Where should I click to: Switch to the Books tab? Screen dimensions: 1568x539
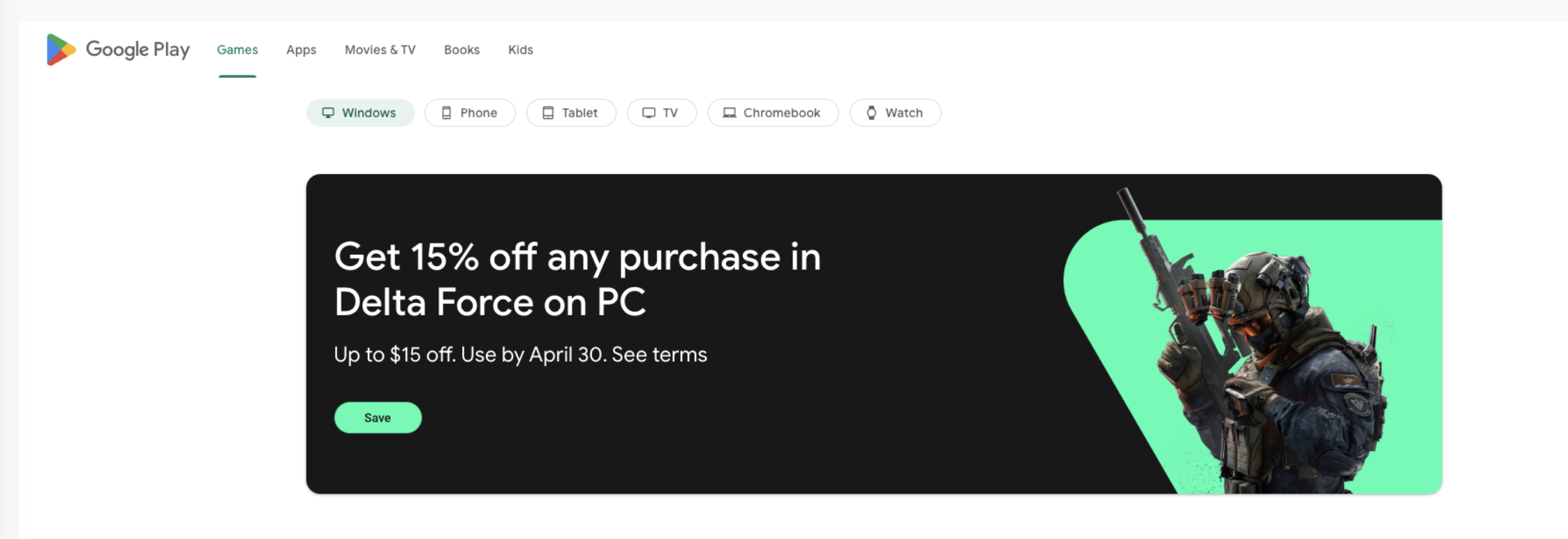tap(461, 50)
